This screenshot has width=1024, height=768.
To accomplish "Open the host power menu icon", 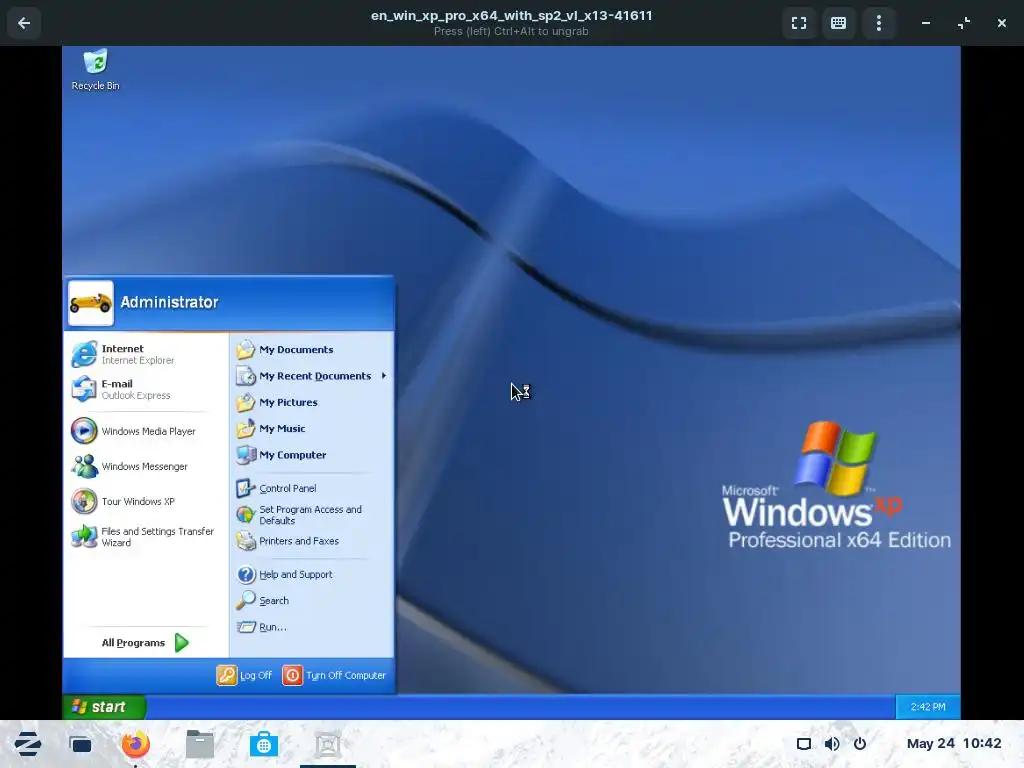I will (x=860, y=744).
